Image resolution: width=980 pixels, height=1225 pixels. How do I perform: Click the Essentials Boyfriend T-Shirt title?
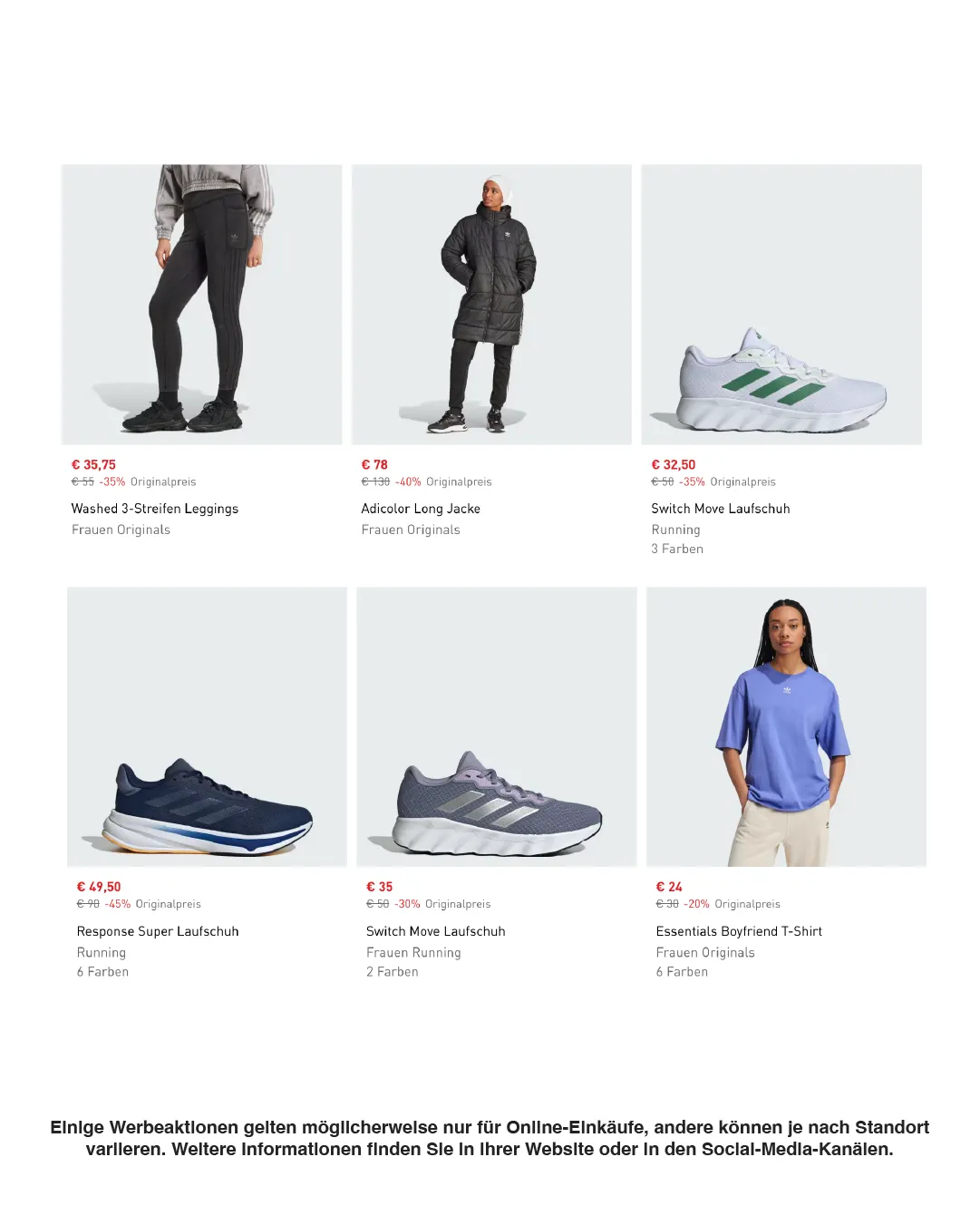tap(739, 931)
